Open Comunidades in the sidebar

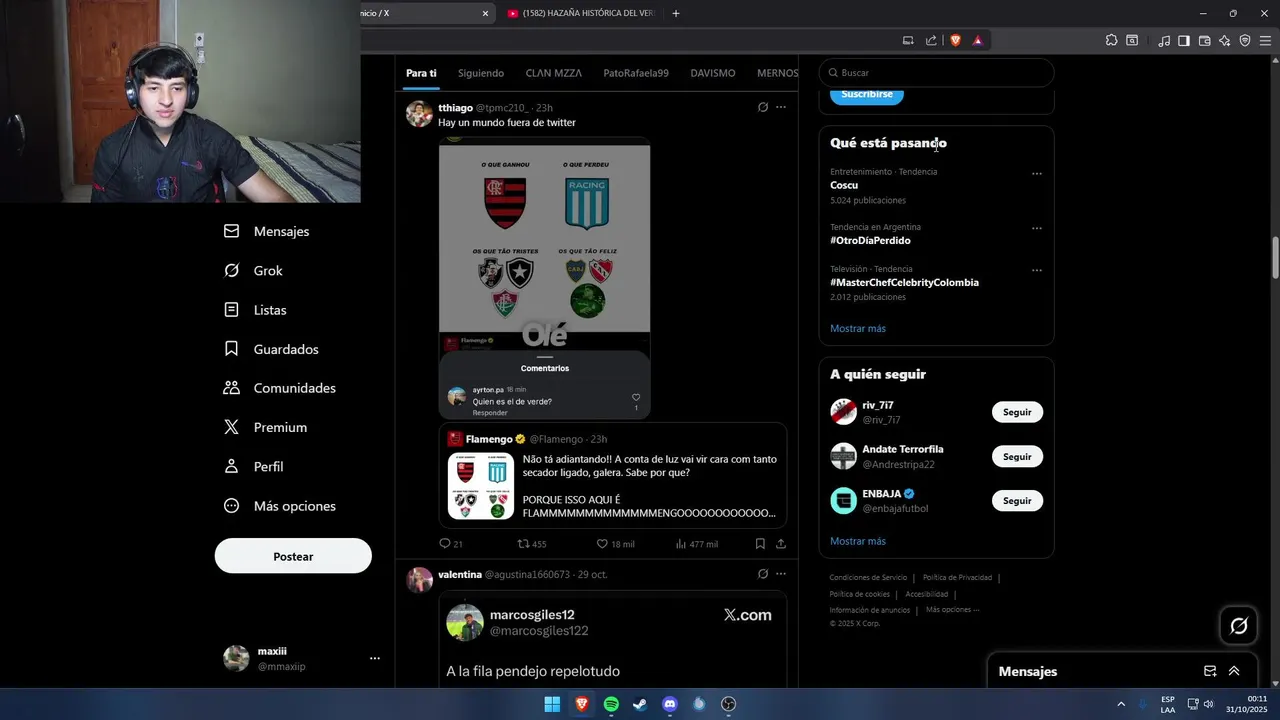(280, 388)
